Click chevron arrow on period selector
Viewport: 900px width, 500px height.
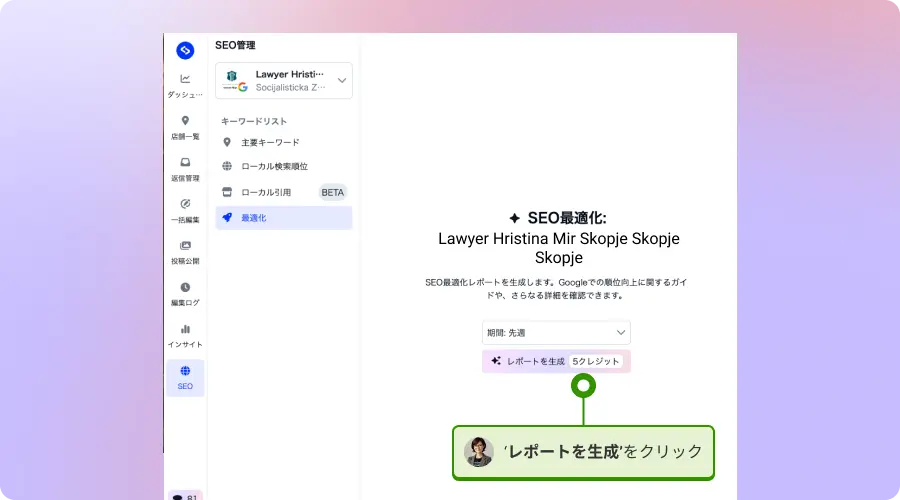point(621,333)
